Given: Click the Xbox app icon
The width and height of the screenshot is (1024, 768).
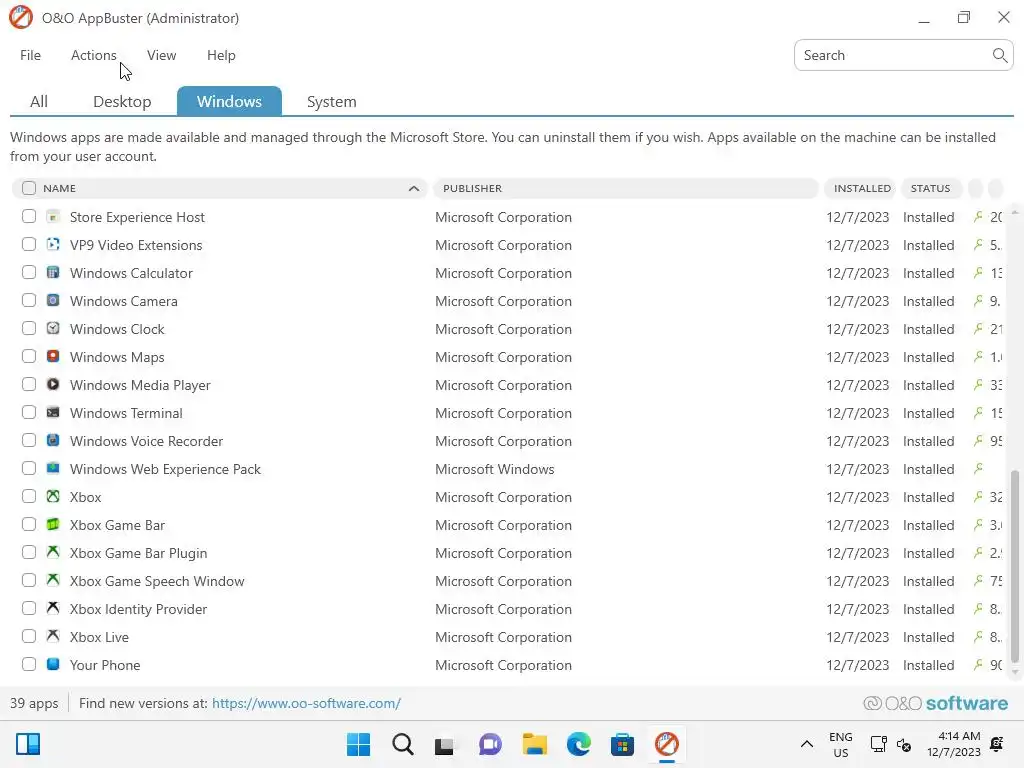Looking at the screenshot, I should [53, 497].
